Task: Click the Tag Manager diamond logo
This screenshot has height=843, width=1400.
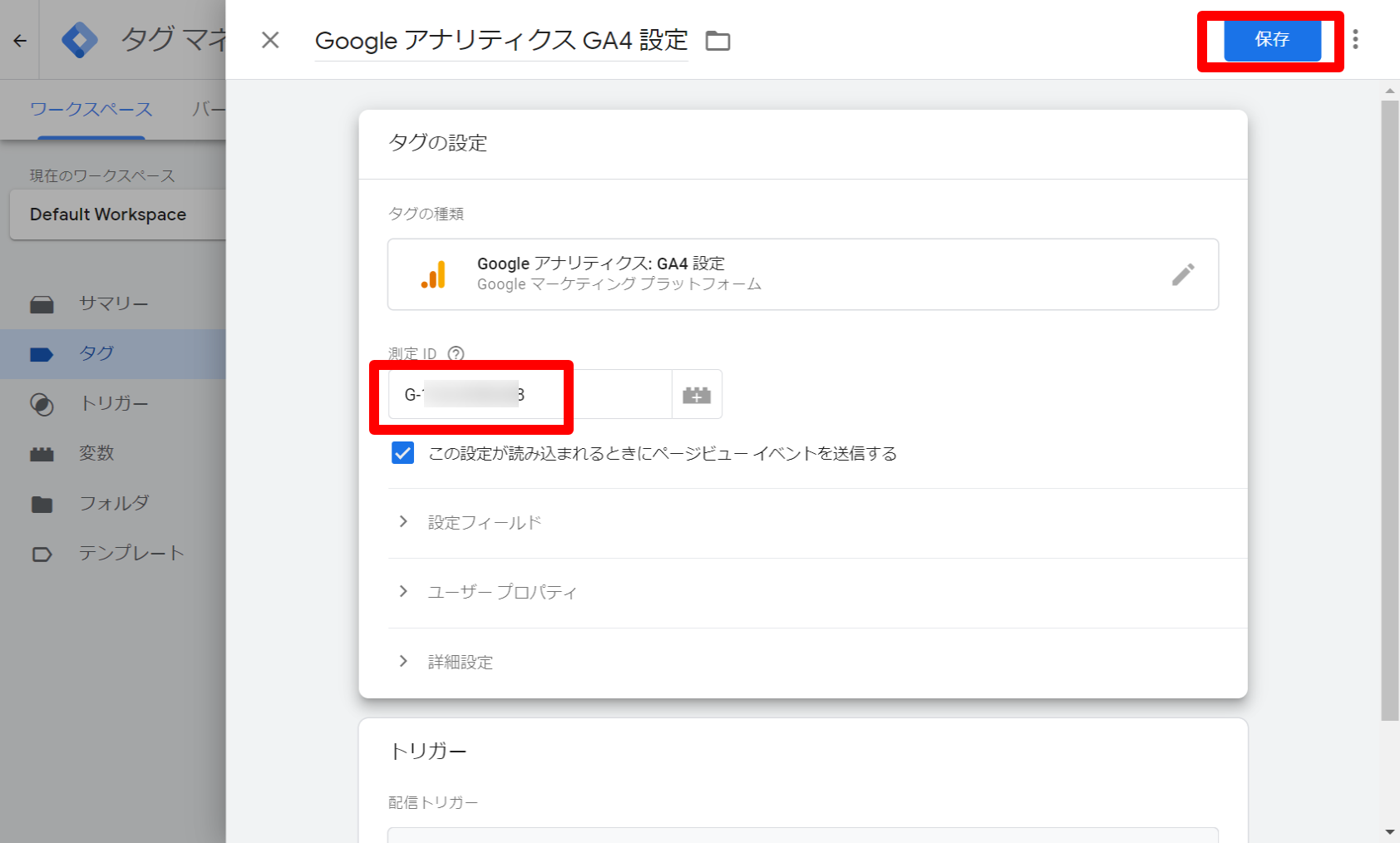Action: pos(80,40)
